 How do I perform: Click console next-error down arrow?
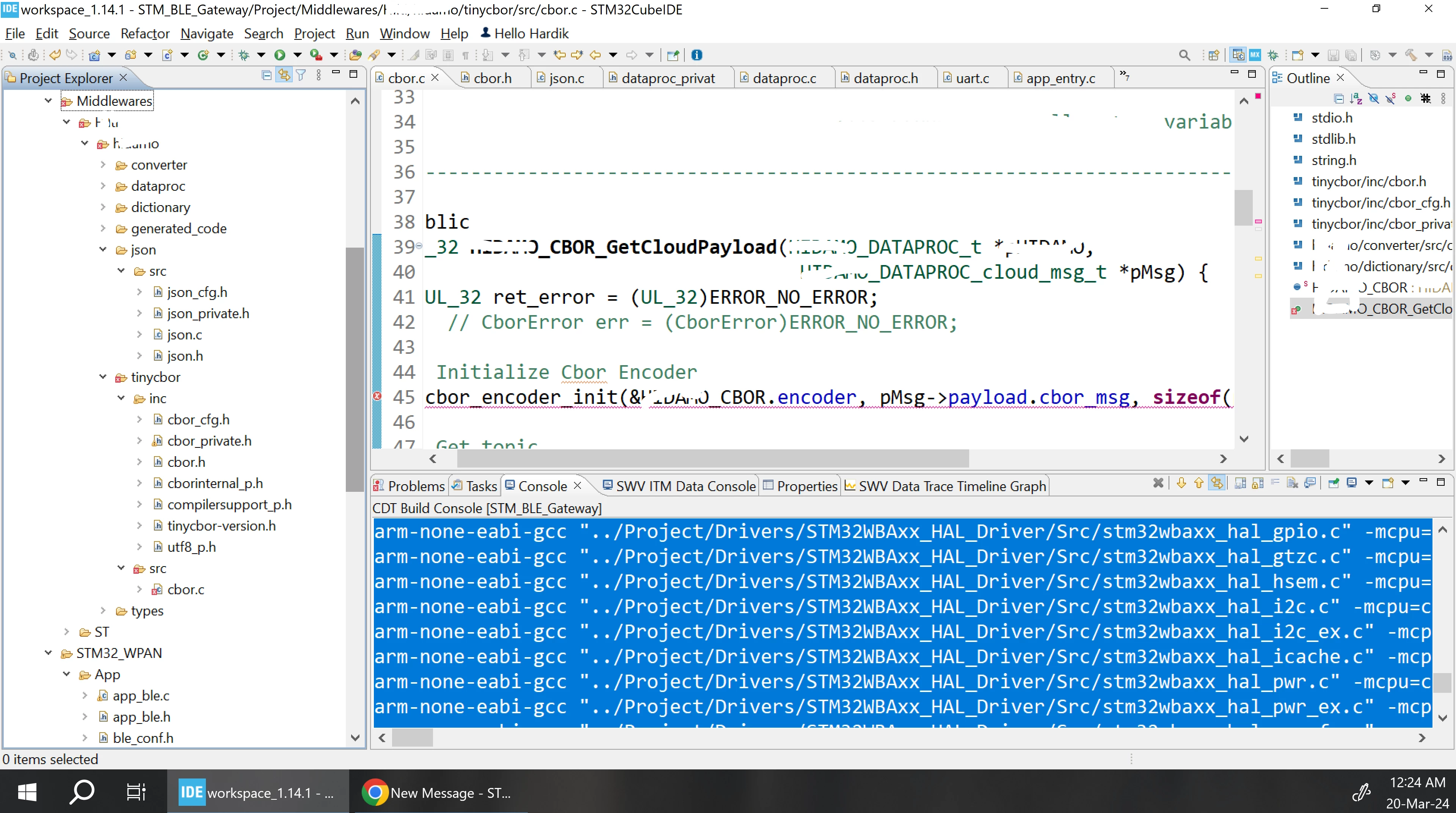coord(1181,483)
